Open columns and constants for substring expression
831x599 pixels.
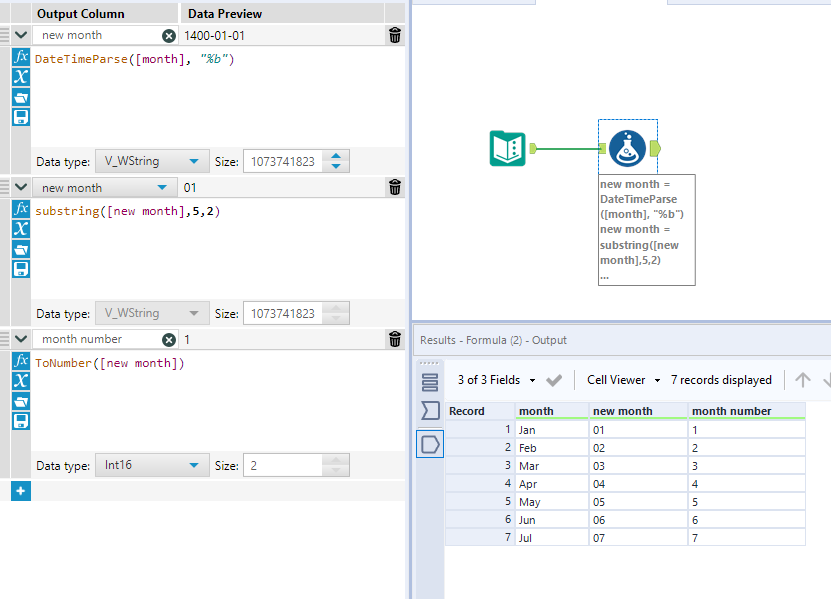[21, 229]
